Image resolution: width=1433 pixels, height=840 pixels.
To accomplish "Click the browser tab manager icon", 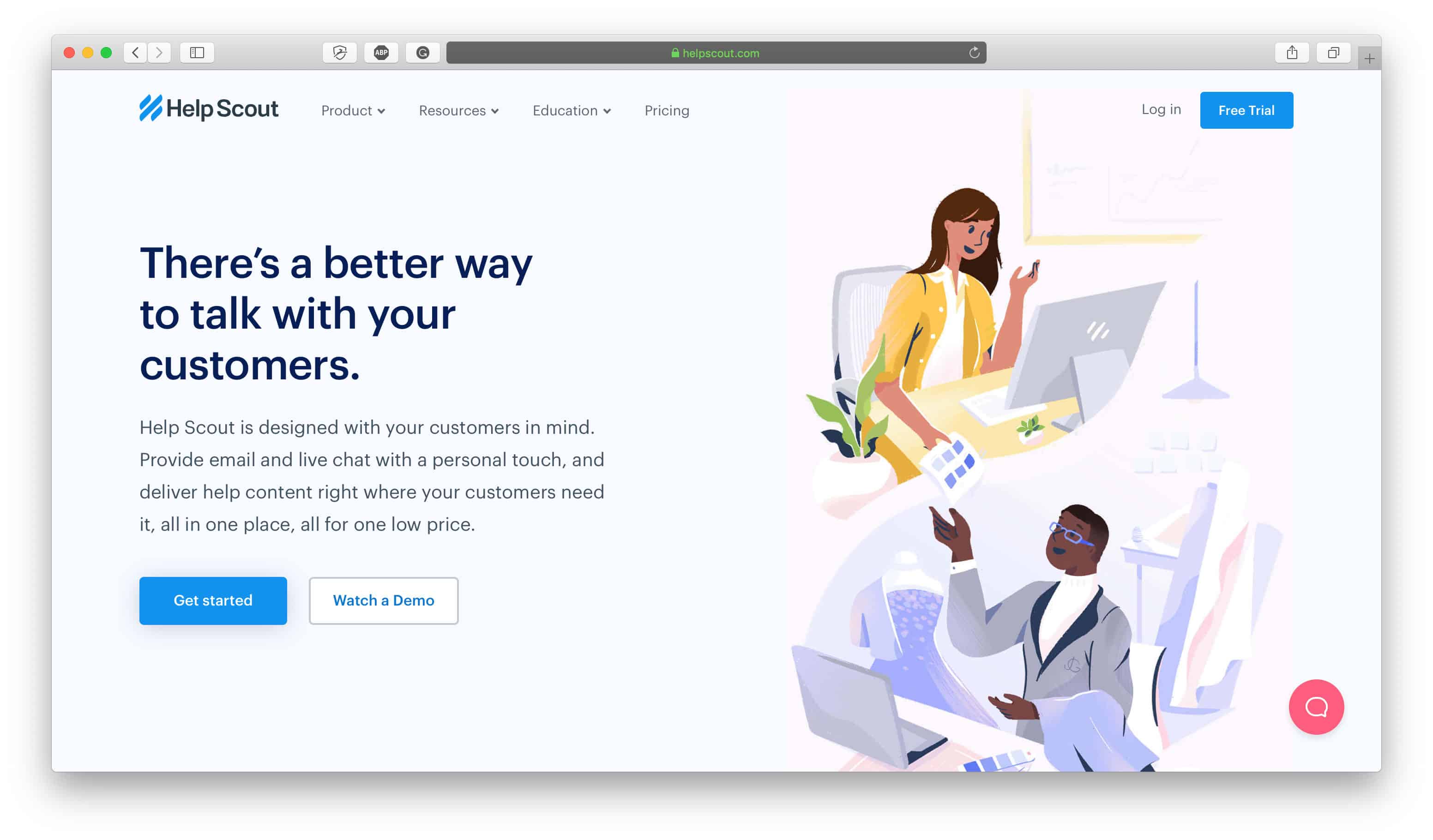I will tap(1334, 52).
